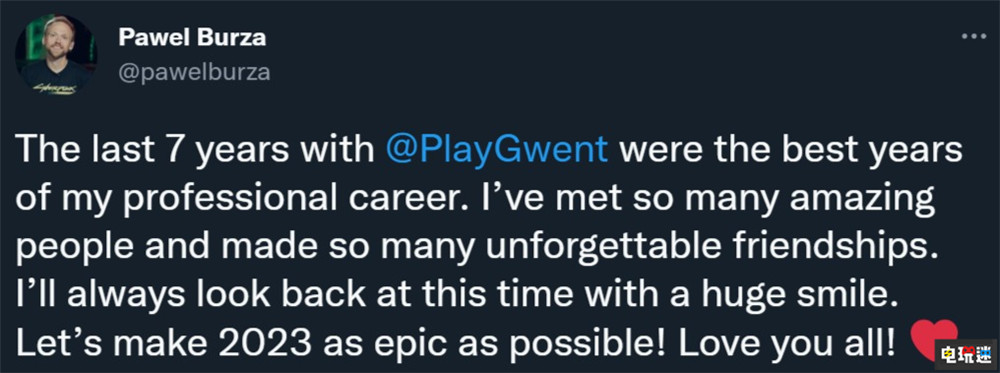Open the three-dot more options menu
The width and height of the screenshot is (1000, 373).
point(973,37)
